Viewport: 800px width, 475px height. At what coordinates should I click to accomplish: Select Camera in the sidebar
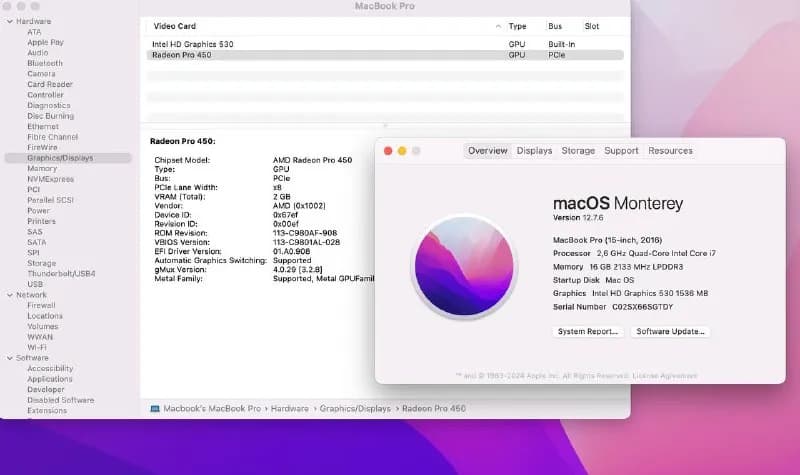coord(41,73)
